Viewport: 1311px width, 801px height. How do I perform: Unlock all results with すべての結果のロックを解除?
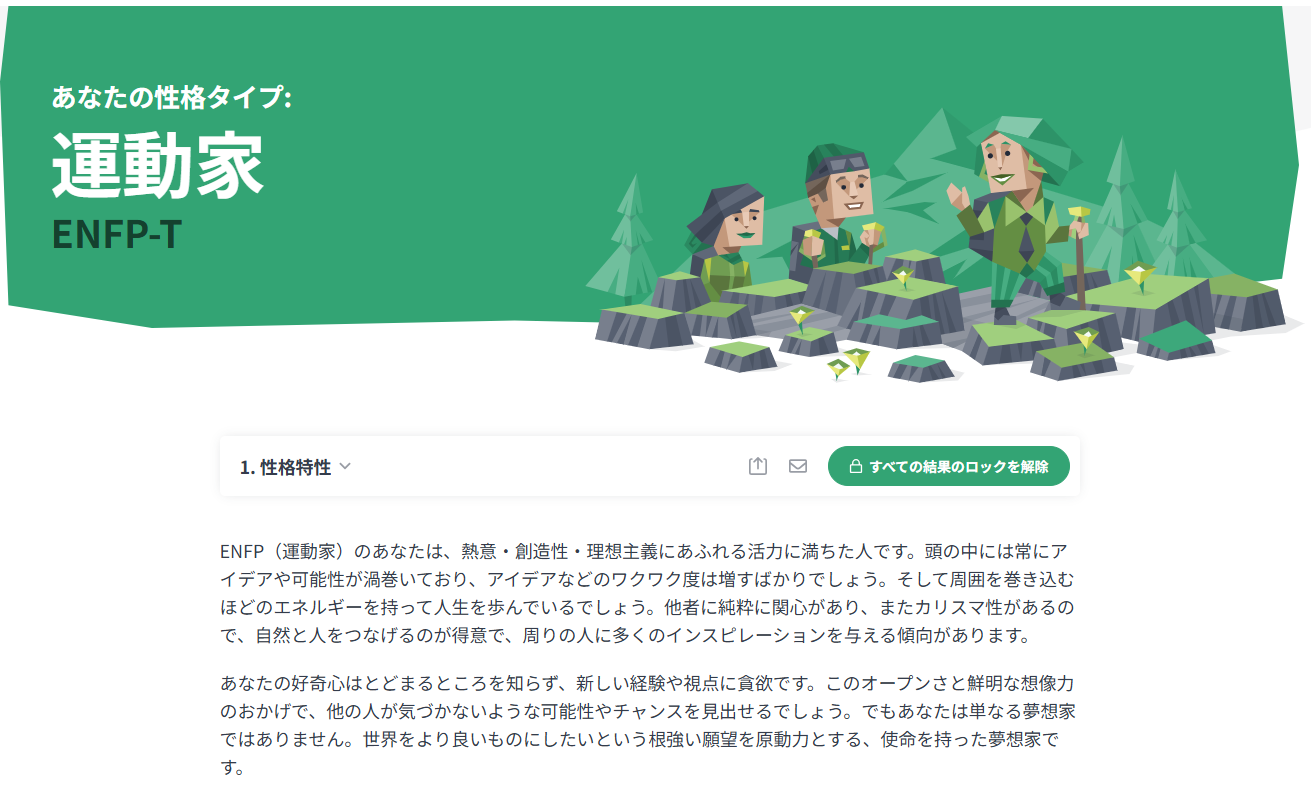click(x=949, y=466)
